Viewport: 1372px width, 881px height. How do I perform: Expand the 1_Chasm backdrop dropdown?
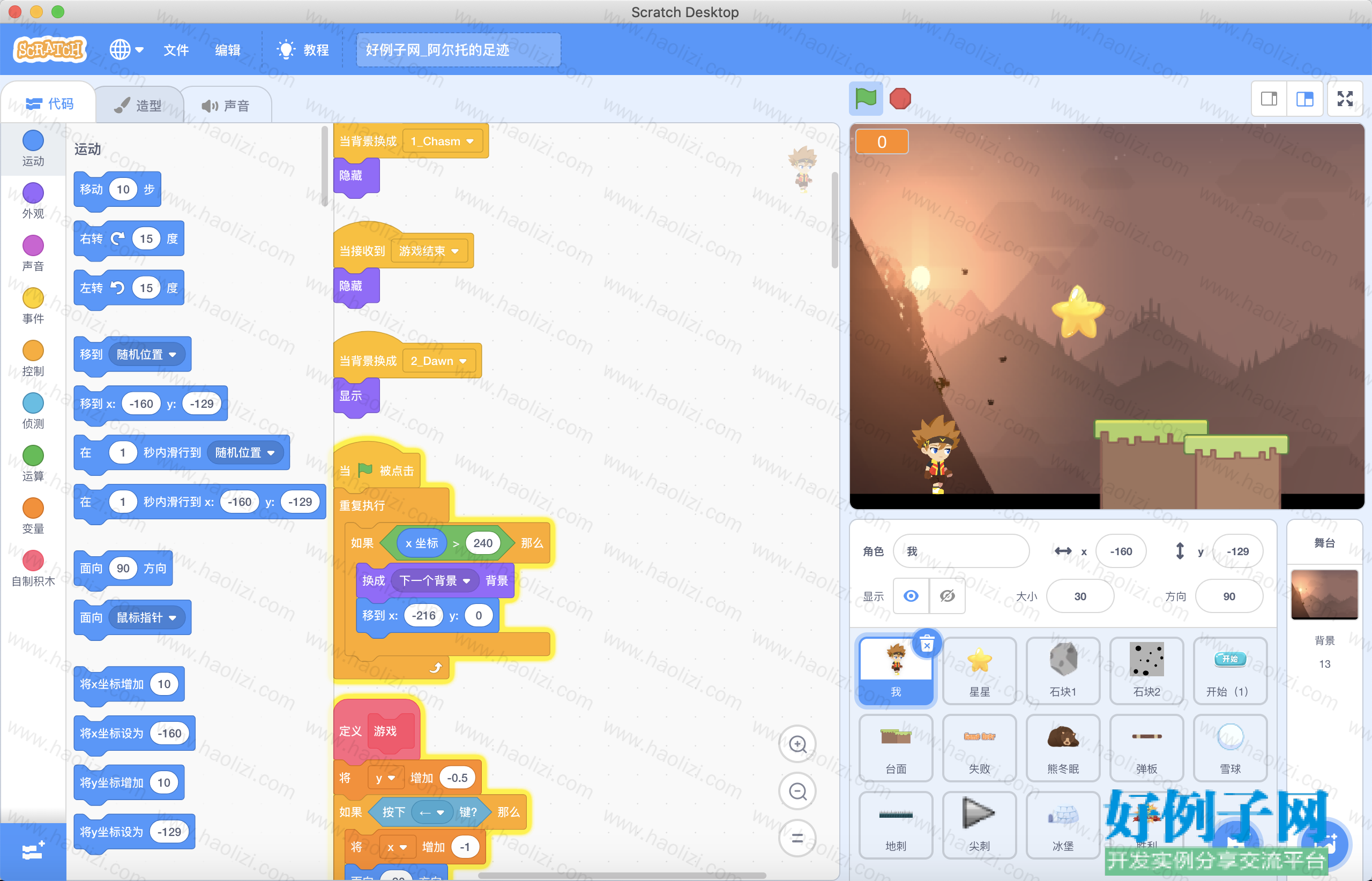[x=442, y=141]
